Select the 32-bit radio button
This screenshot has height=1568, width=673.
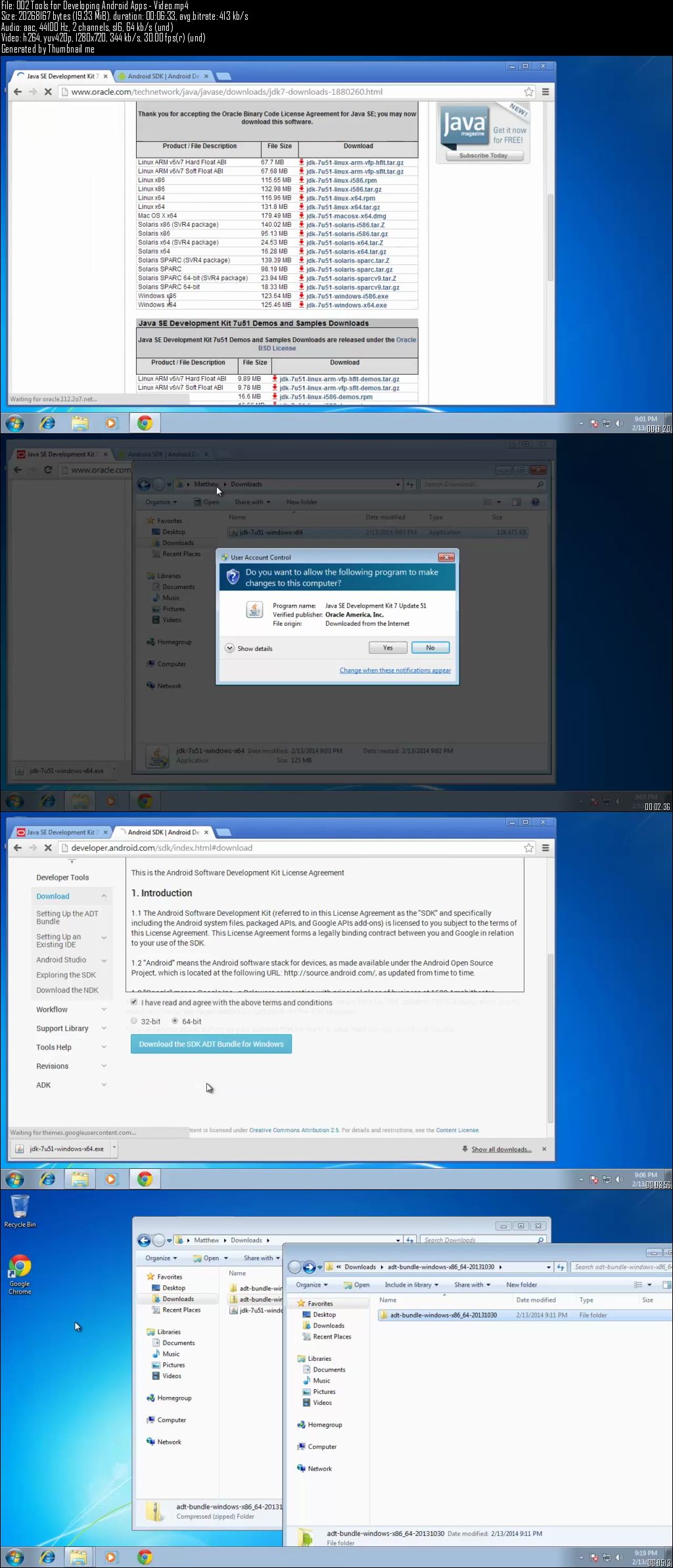134,1021
